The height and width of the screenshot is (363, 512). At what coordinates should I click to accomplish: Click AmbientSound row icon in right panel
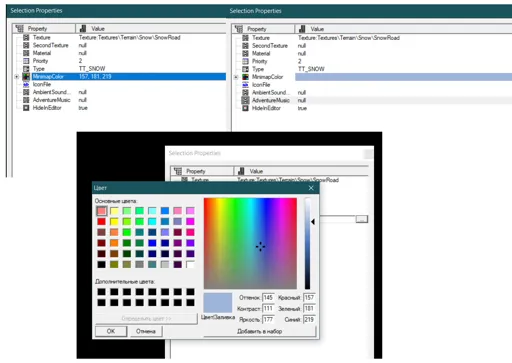click(245, 92)
